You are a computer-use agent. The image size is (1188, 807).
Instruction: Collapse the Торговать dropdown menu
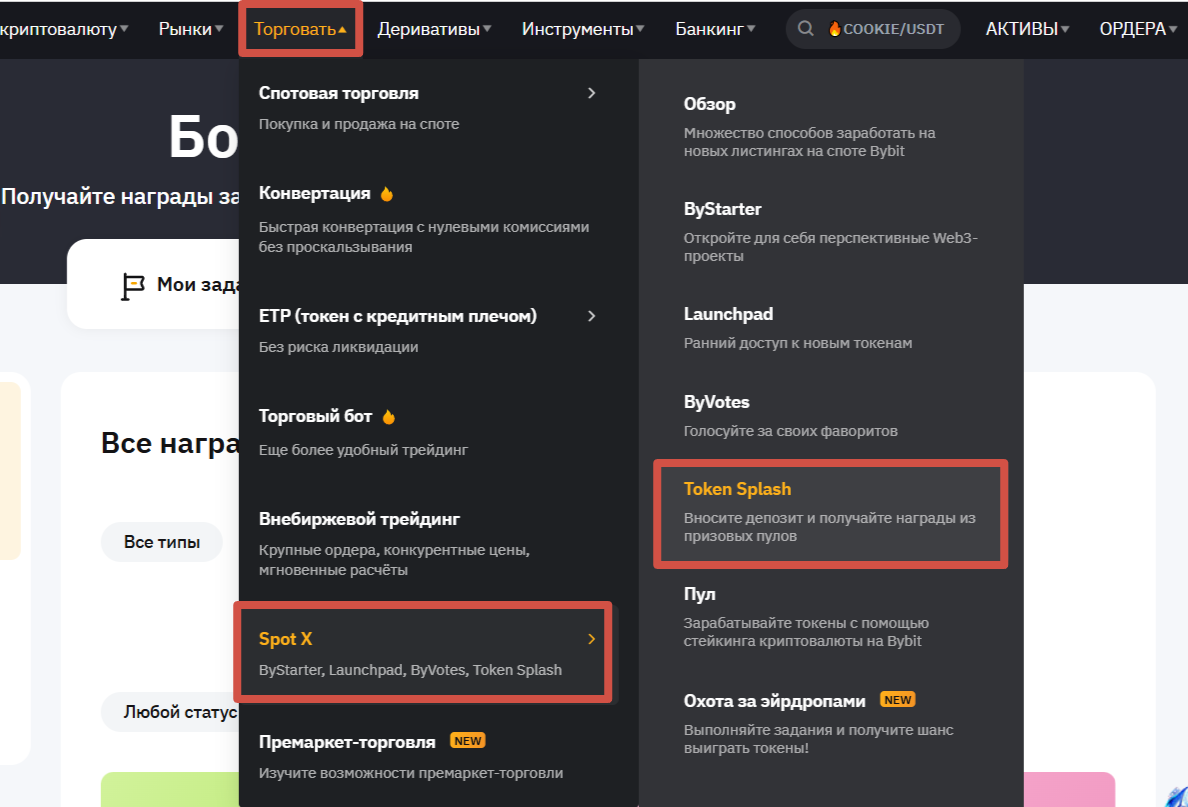(x=301, y=29)
